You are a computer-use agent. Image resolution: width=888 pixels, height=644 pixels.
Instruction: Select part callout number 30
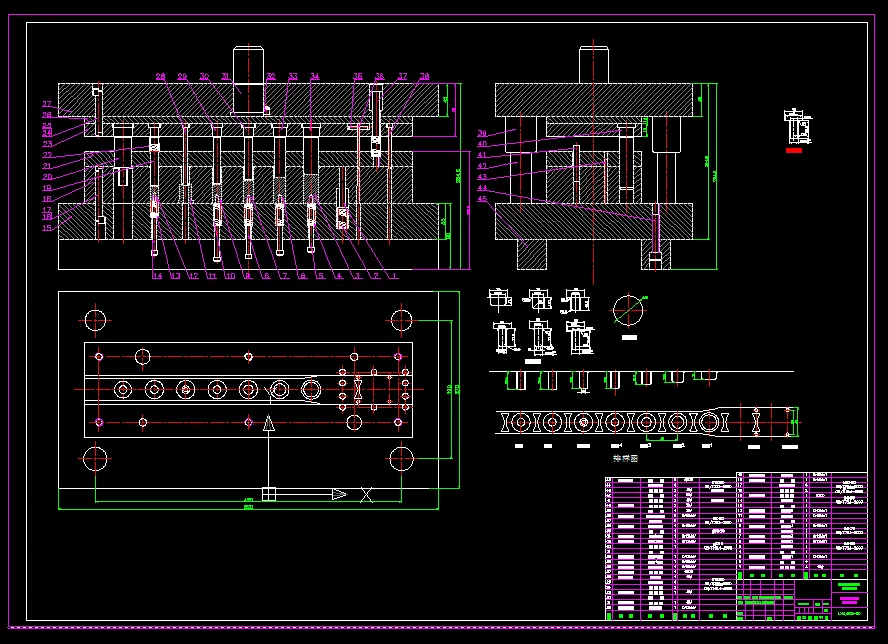click(x=204, y=76)
